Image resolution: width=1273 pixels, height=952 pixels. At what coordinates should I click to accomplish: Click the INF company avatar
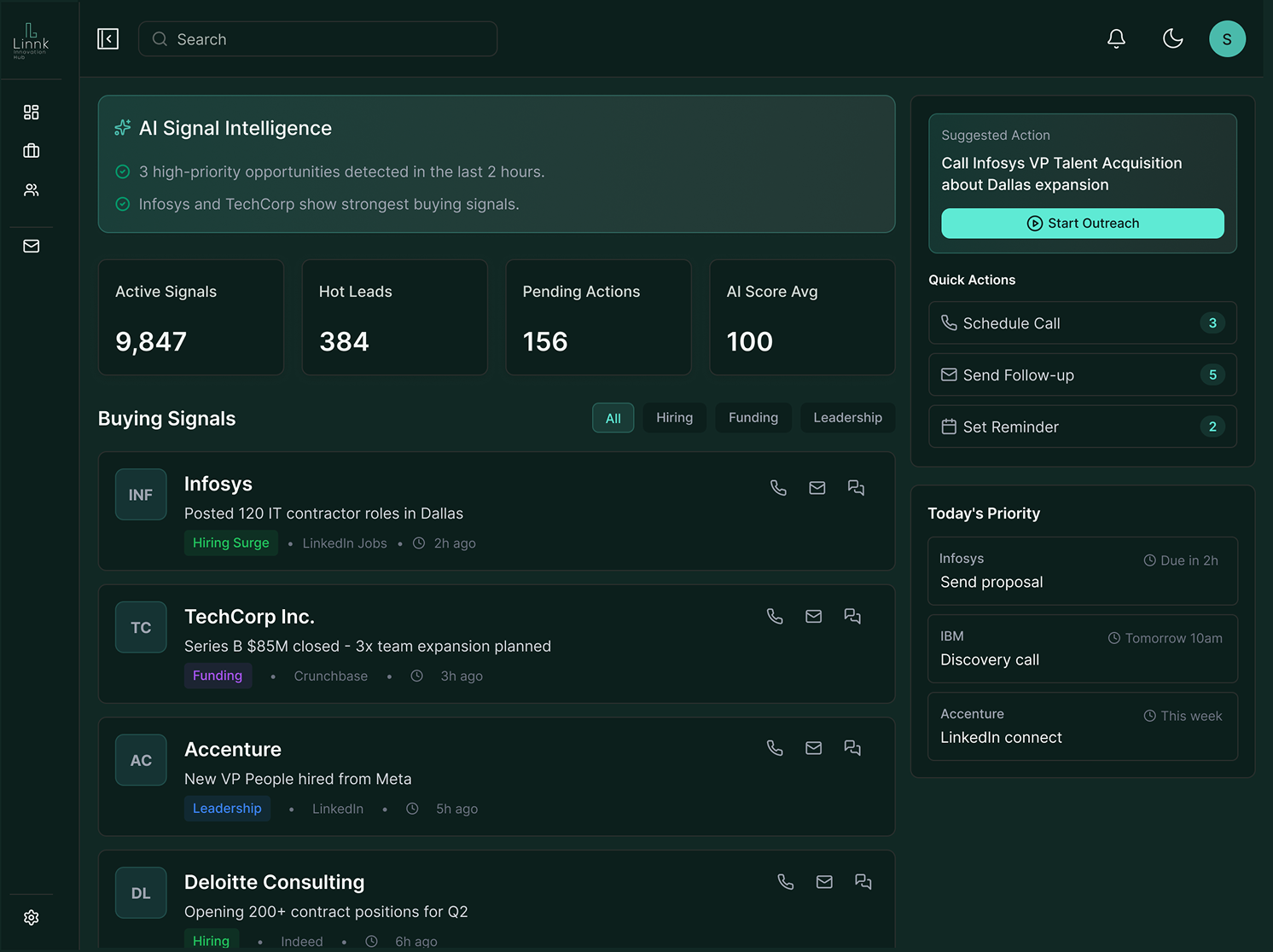pyautogui.click(x=141, y=495)
